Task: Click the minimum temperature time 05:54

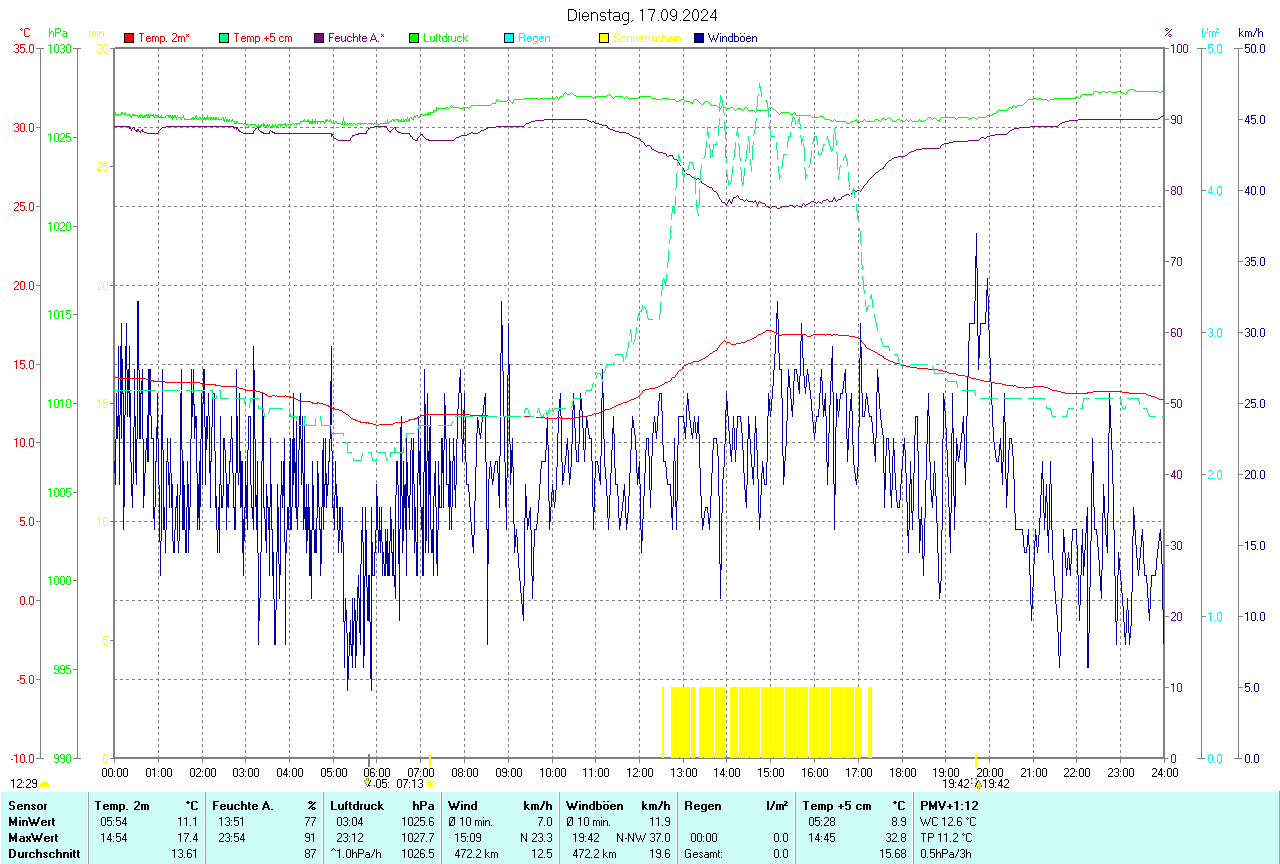Action: tap(115, 822)
